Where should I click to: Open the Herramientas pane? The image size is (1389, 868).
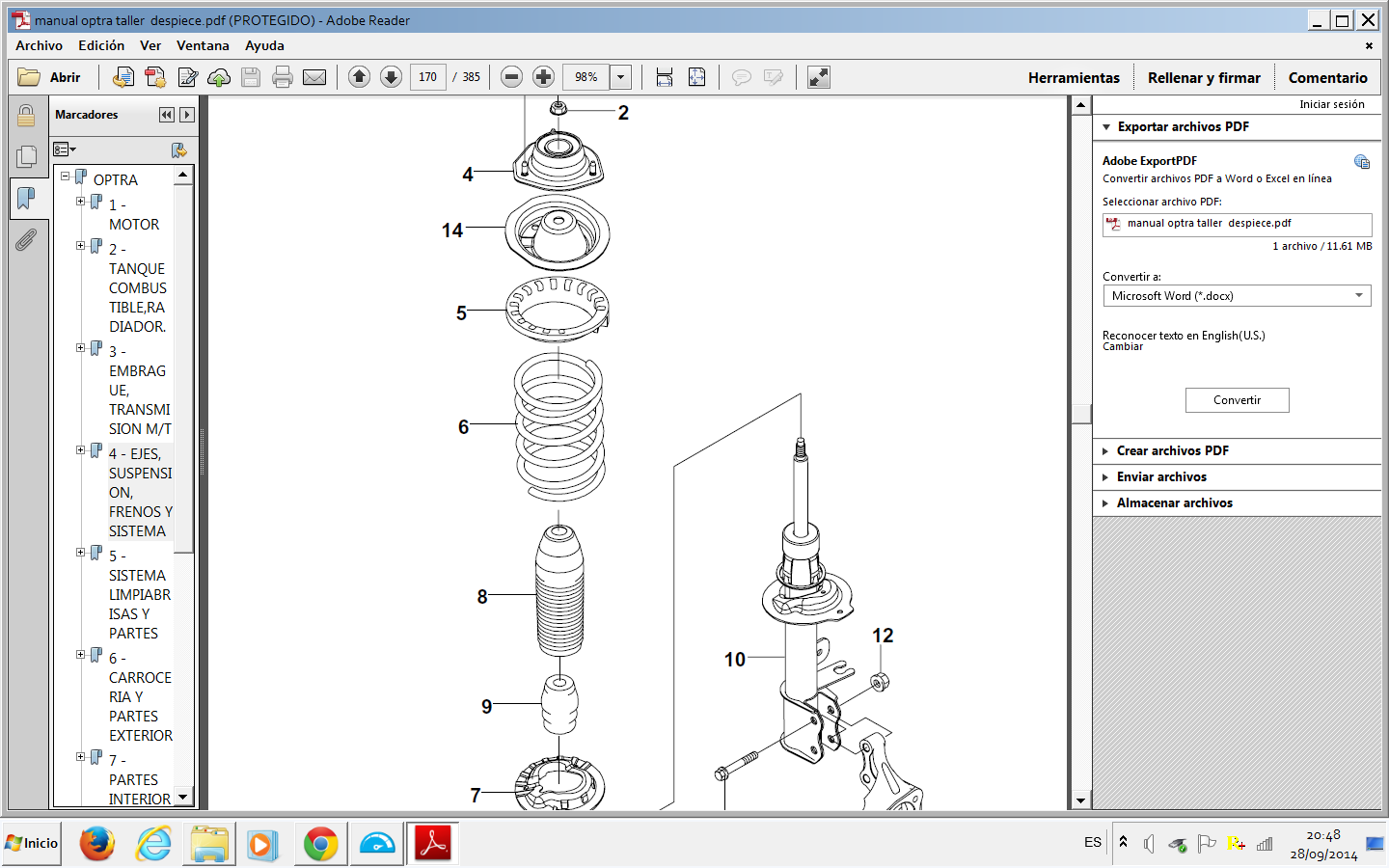(x=1074, y=78)
